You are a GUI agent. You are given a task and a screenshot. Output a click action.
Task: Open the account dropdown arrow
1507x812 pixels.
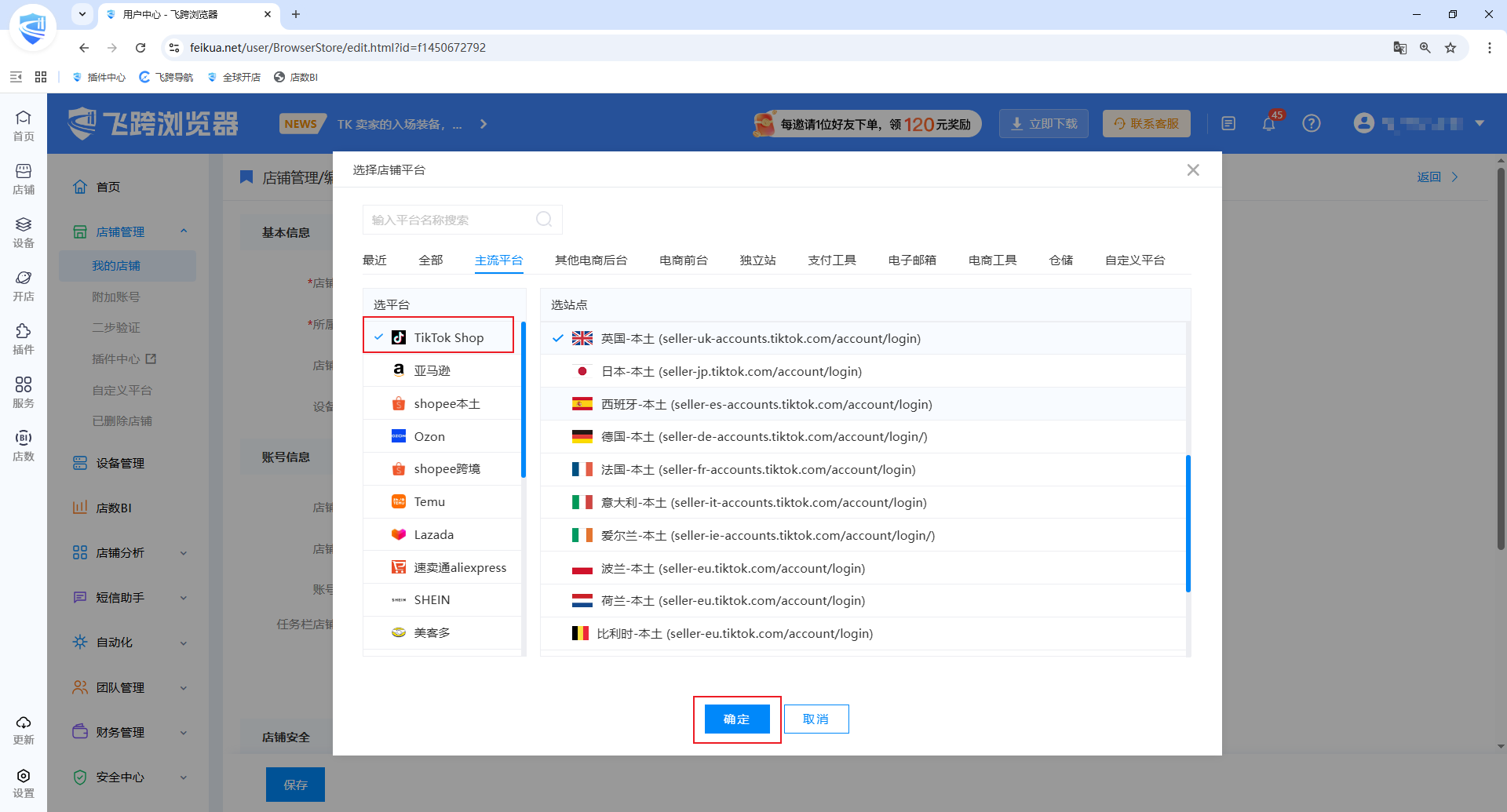tap(1480, 123)
